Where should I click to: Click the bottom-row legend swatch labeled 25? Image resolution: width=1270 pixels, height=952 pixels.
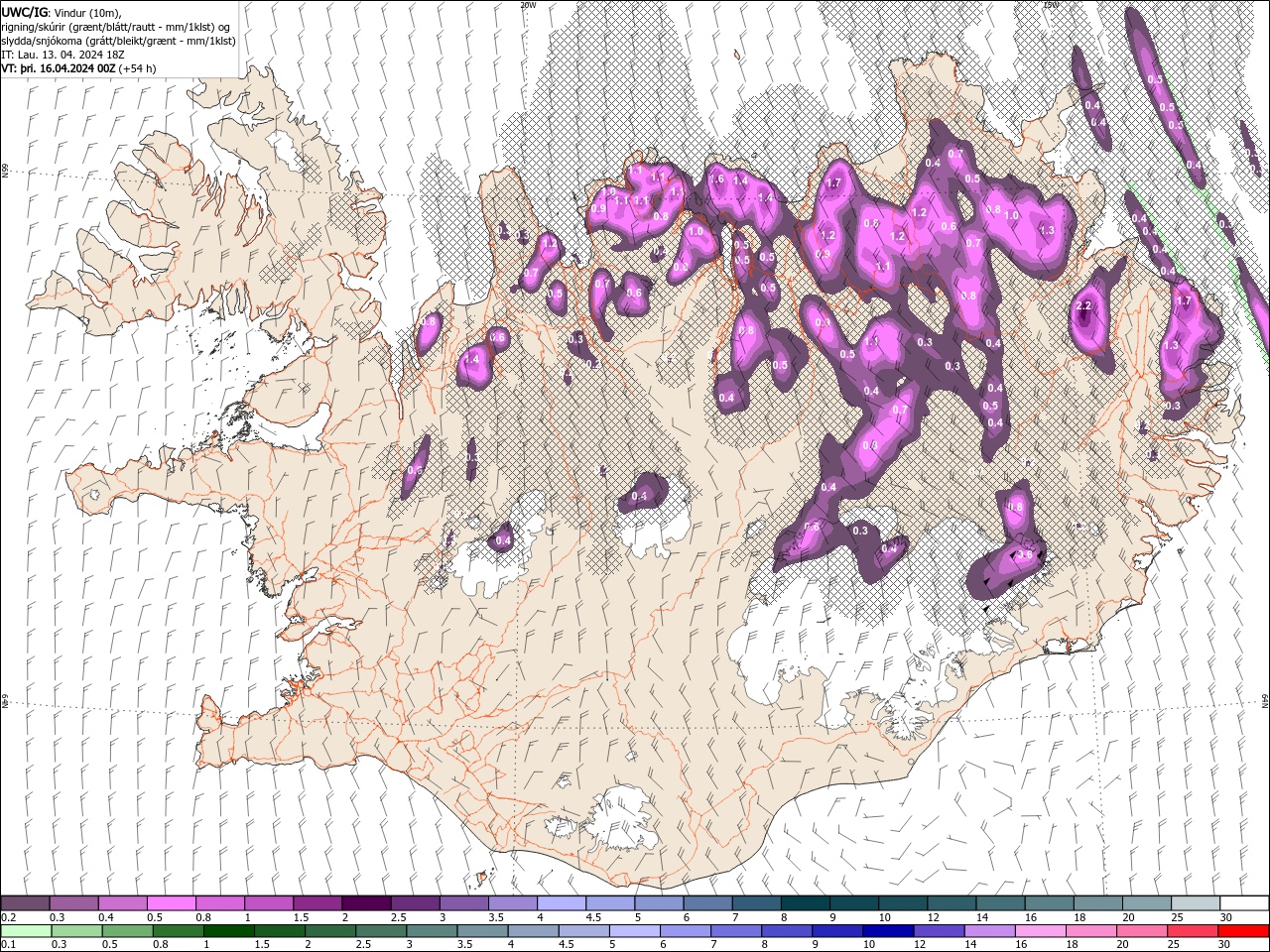pyautogui.click(x=1193, y=931)
